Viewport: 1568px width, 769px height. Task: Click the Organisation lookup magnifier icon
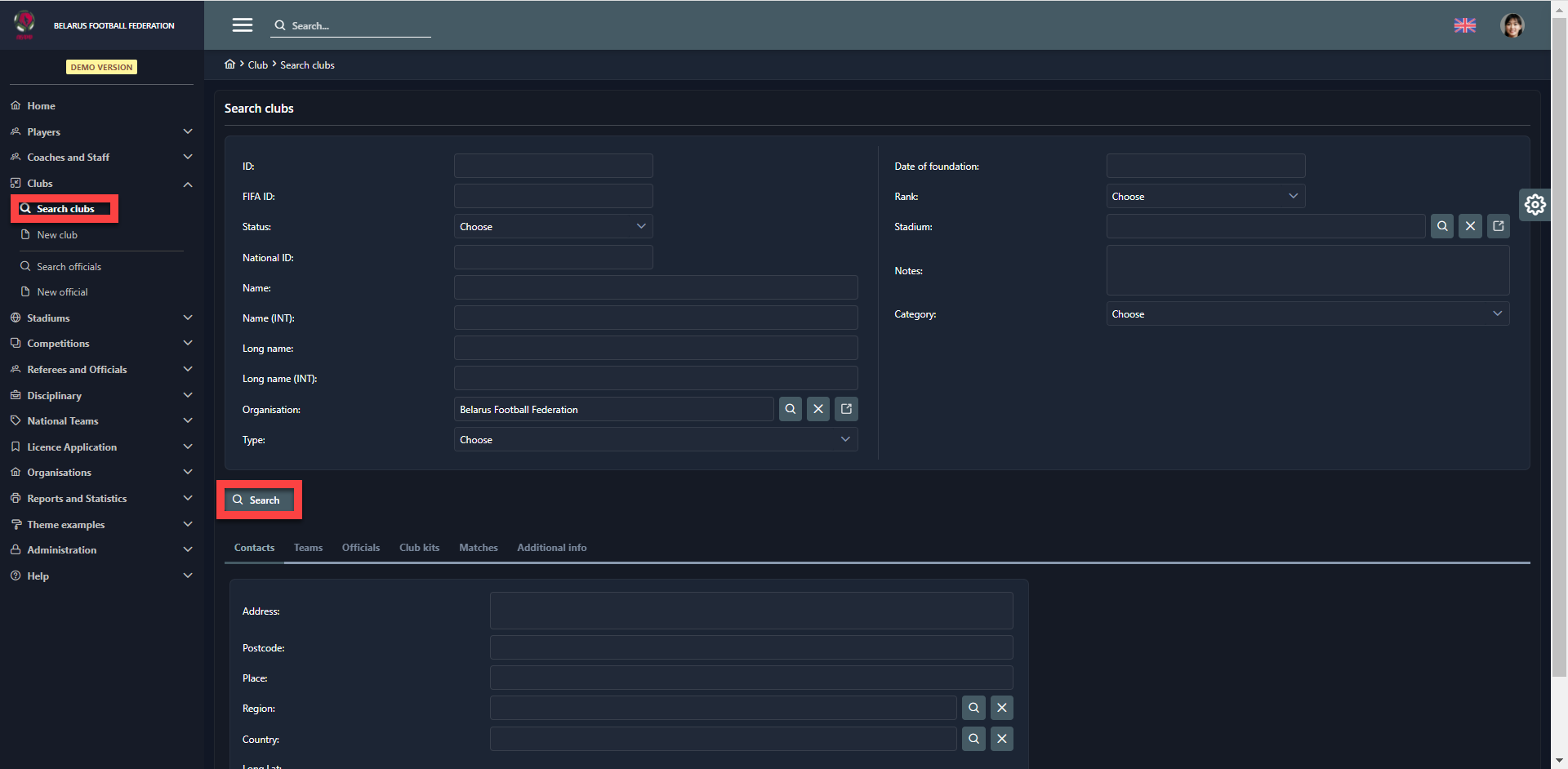(790, 409)
